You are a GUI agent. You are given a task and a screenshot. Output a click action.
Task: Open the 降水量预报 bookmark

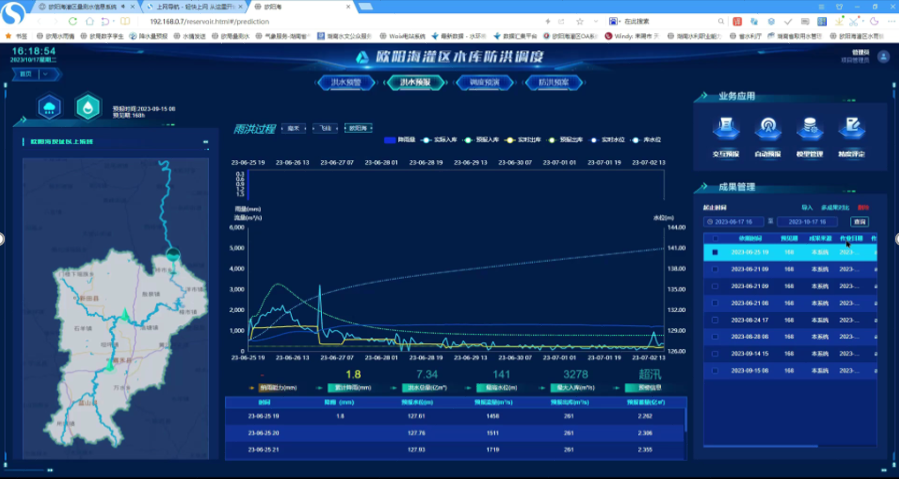click(x=148, y=36)
